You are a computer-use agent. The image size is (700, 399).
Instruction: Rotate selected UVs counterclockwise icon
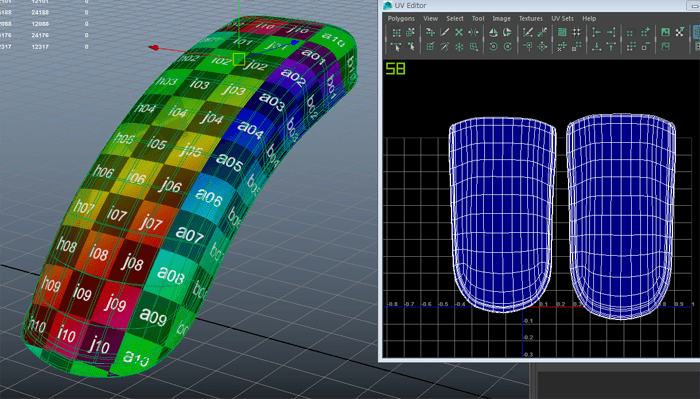point(493,46)
